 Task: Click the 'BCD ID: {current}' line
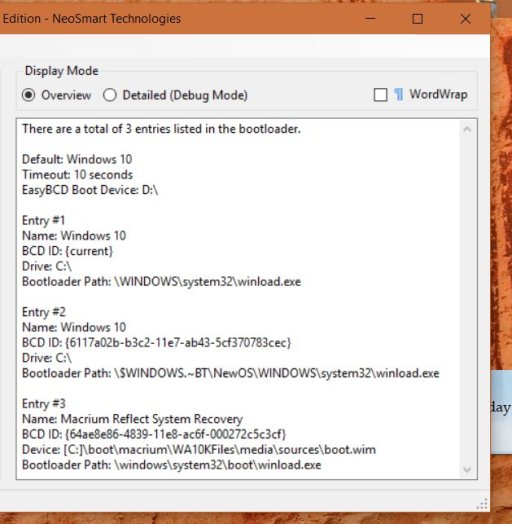click(68, 251)
